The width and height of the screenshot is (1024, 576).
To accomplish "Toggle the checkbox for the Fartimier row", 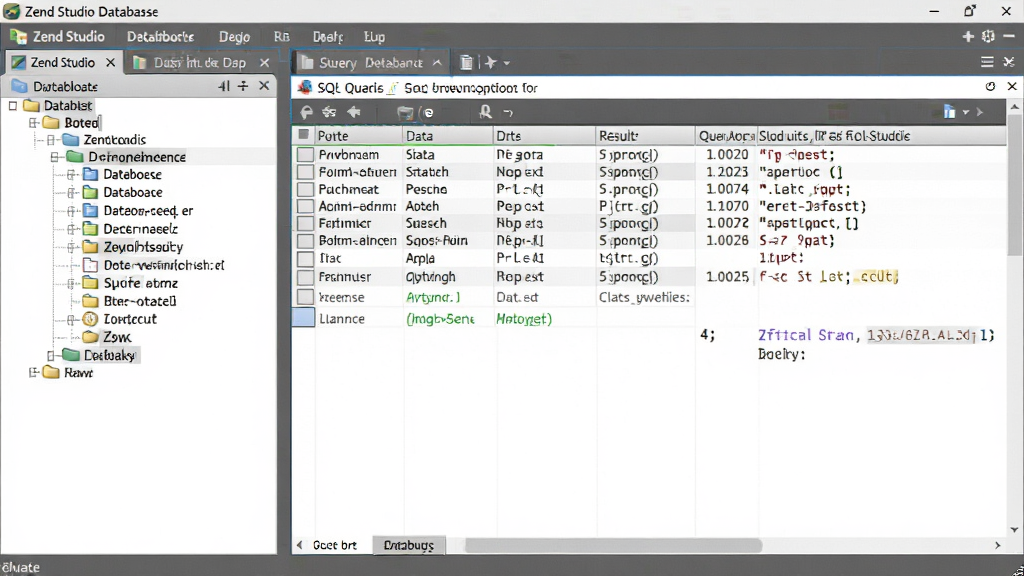I will coord(305,223).
